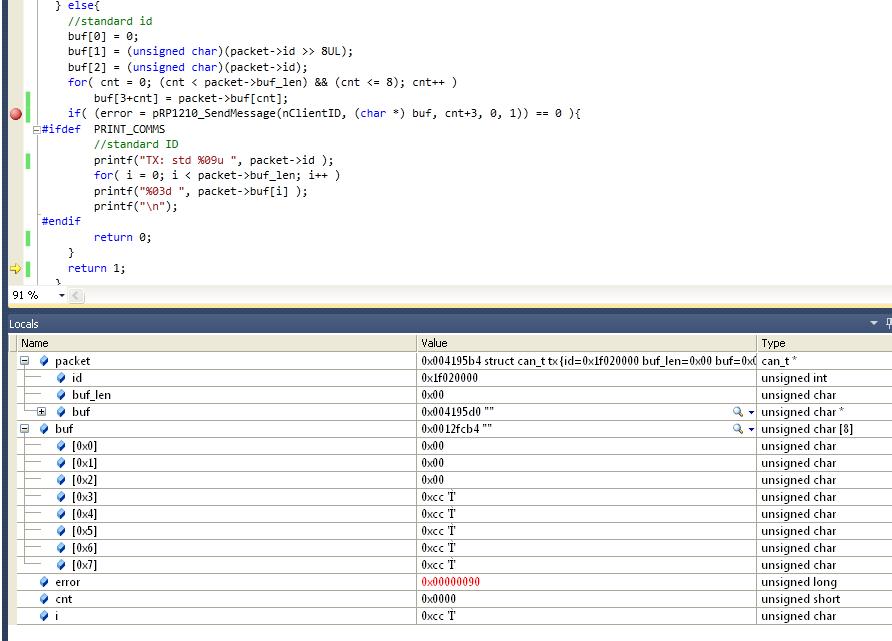Open visualizer dropdown arrow for buf array

(x=751, y=429)
